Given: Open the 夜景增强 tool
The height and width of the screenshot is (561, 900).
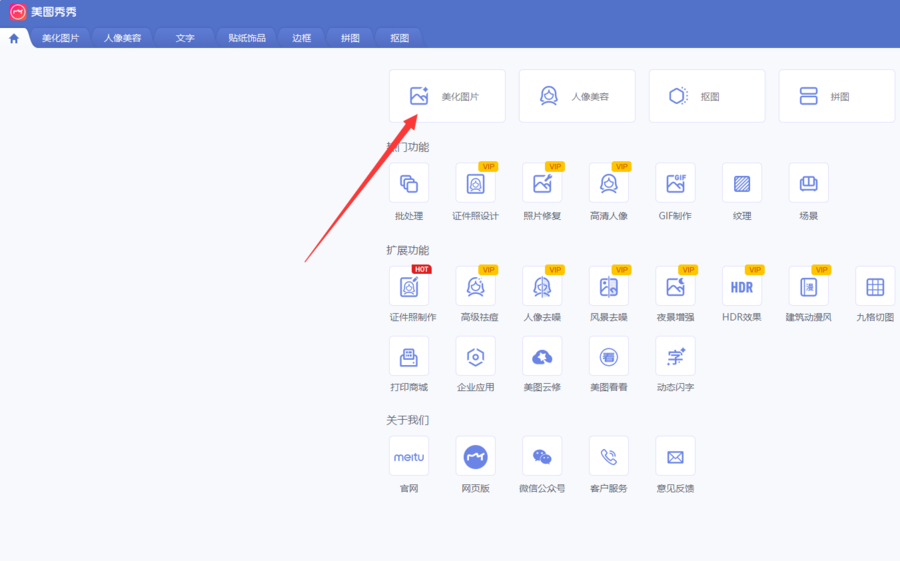Looking at the screenshot, I should coord(675,286).
